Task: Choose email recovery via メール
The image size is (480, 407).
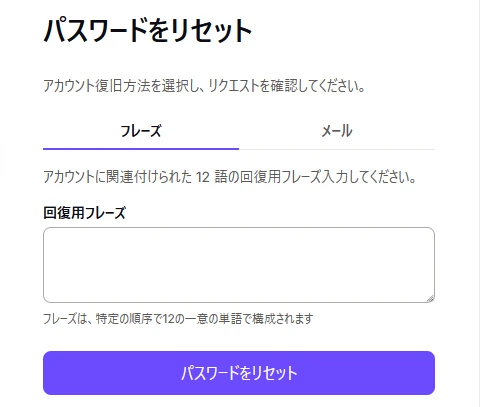Action: [337, 131]
